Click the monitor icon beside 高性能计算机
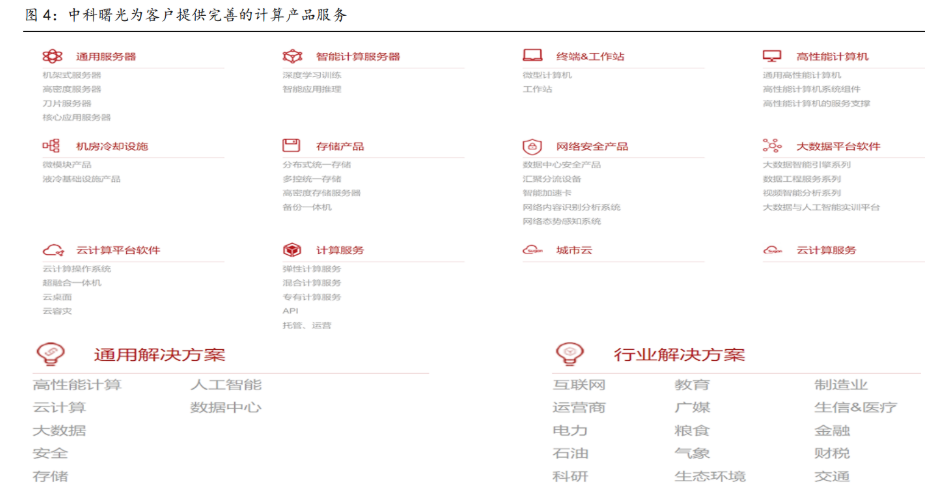Screen dimensions: 925x490 pos(772,56)
